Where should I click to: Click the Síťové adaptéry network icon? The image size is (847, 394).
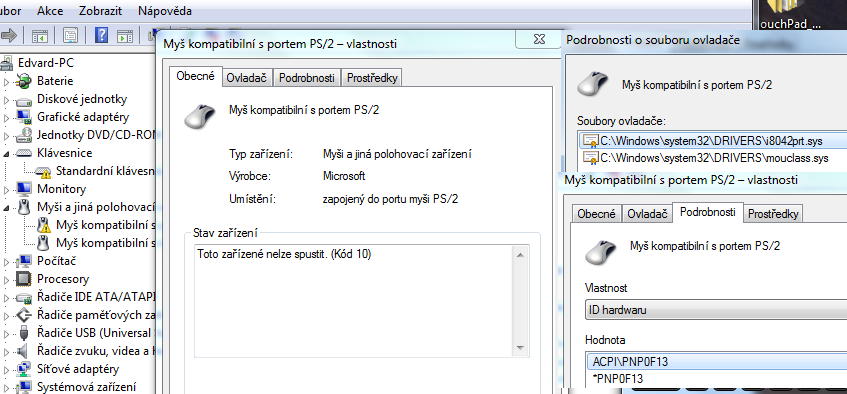(24, 369)
